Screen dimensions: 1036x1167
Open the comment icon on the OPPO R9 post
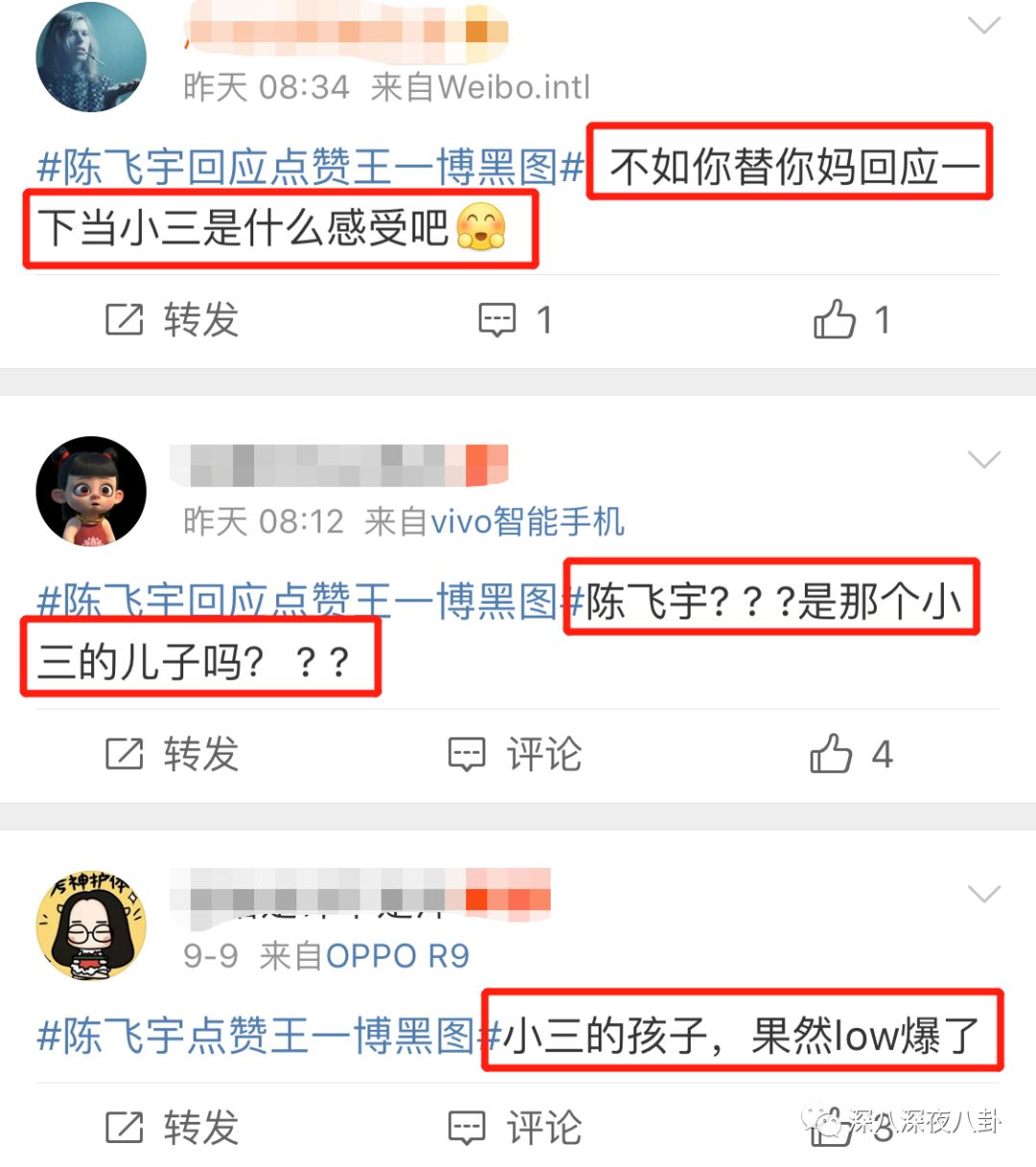coord(467,1128)
